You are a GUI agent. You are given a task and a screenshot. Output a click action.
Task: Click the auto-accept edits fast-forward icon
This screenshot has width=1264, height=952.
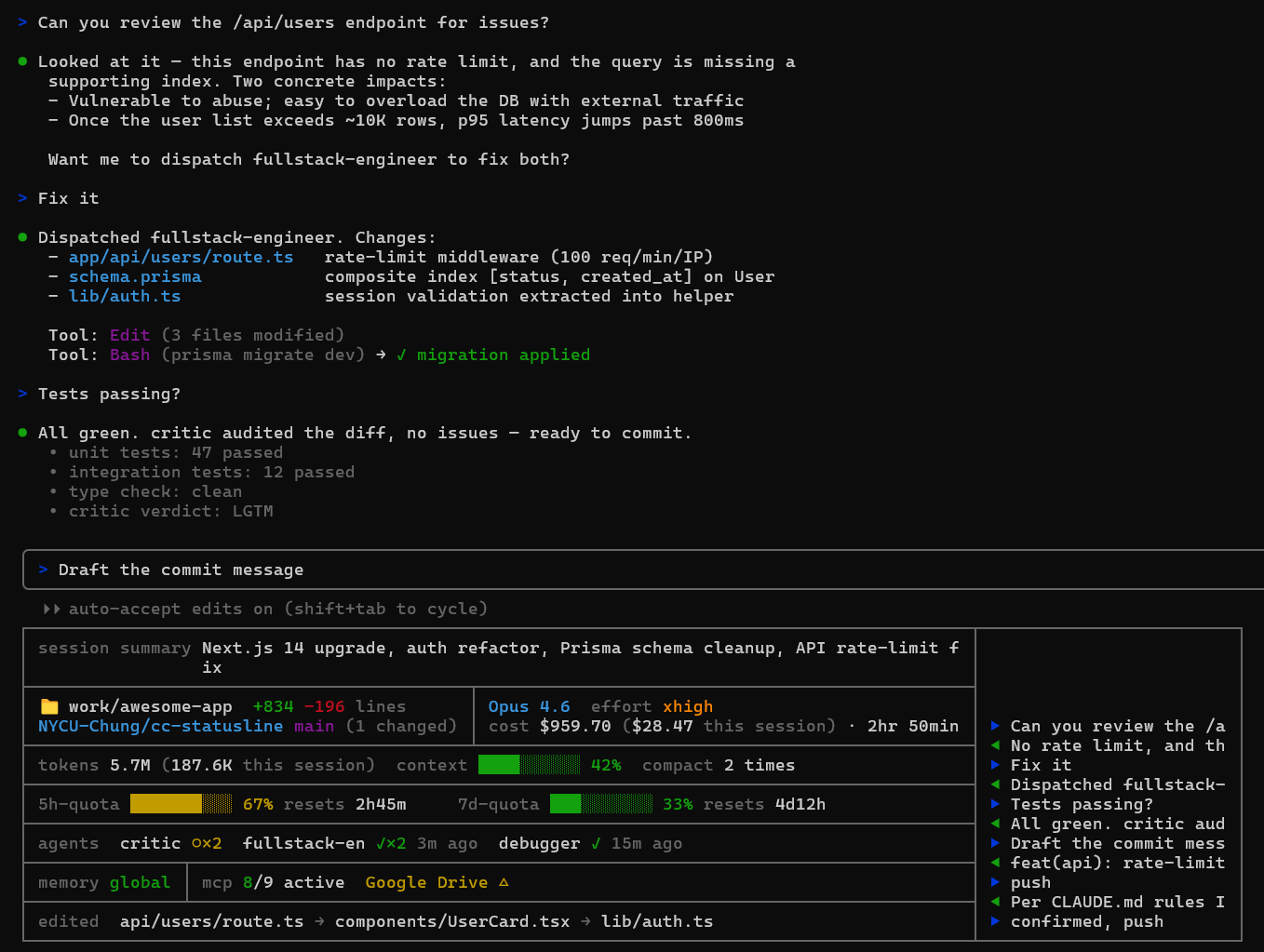pos(51,609)
